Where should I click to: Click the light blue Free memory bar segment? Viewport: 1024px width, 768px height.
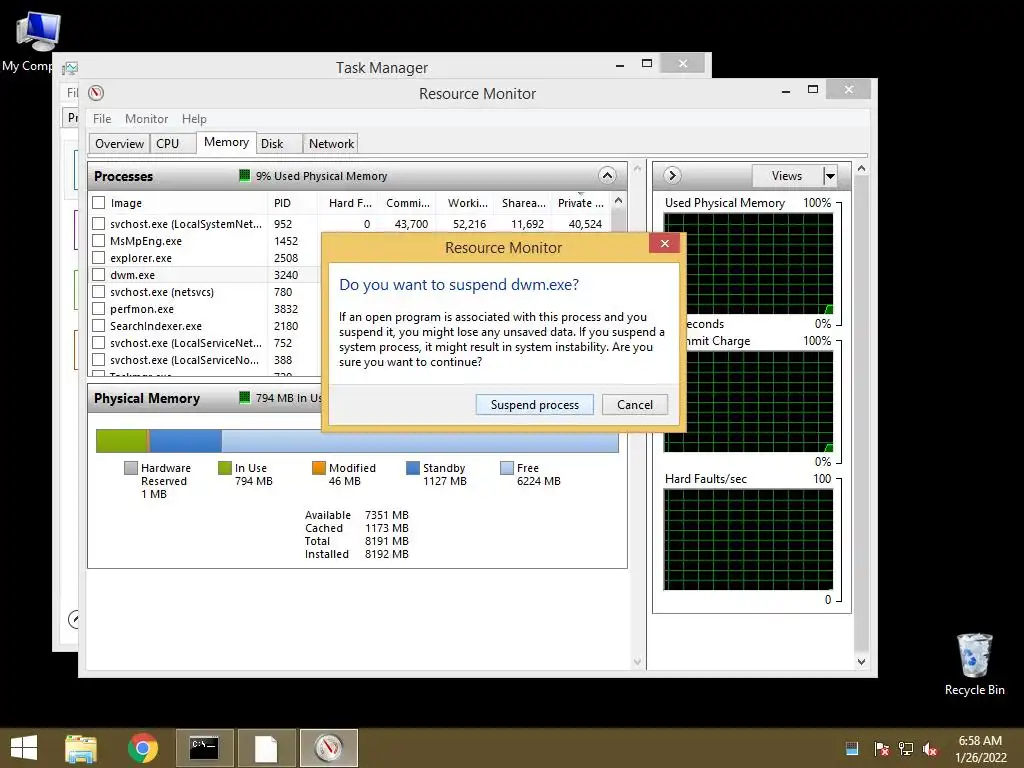pos(419,441)
